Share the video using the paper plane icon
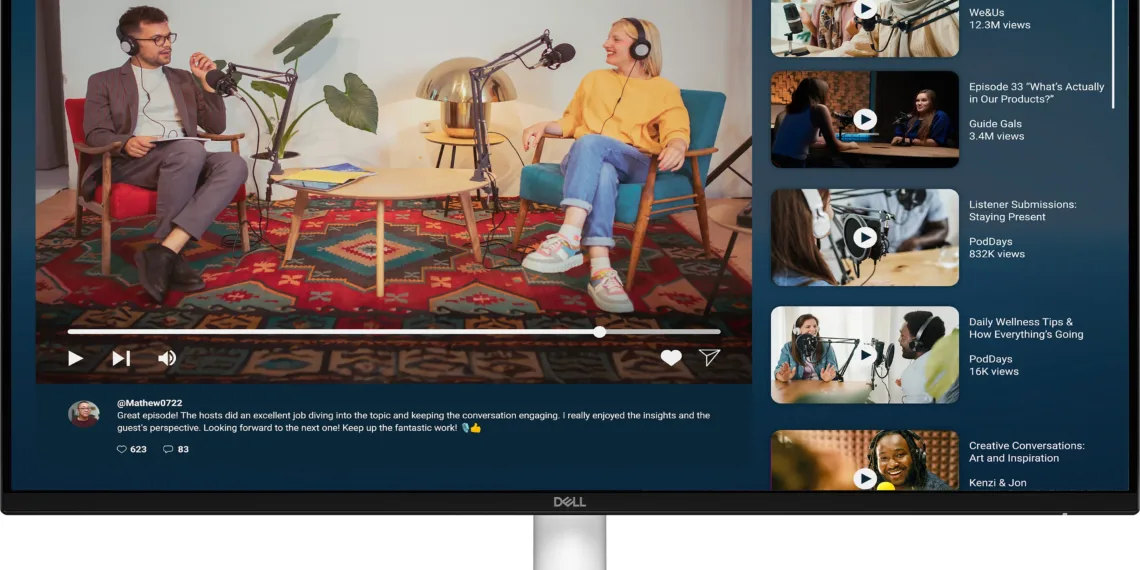 (x=709, y=358)
